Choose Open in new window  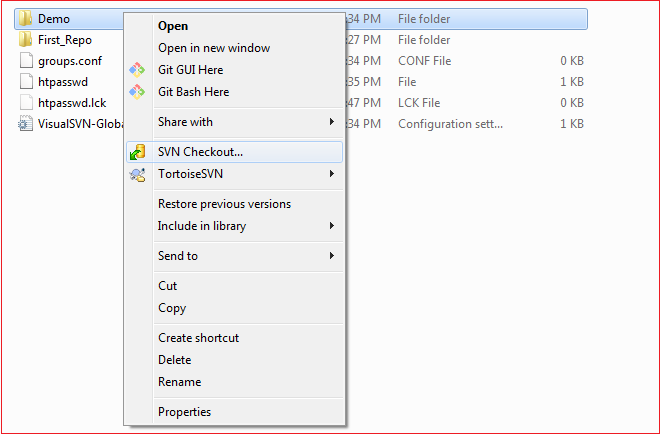[214, 48]
